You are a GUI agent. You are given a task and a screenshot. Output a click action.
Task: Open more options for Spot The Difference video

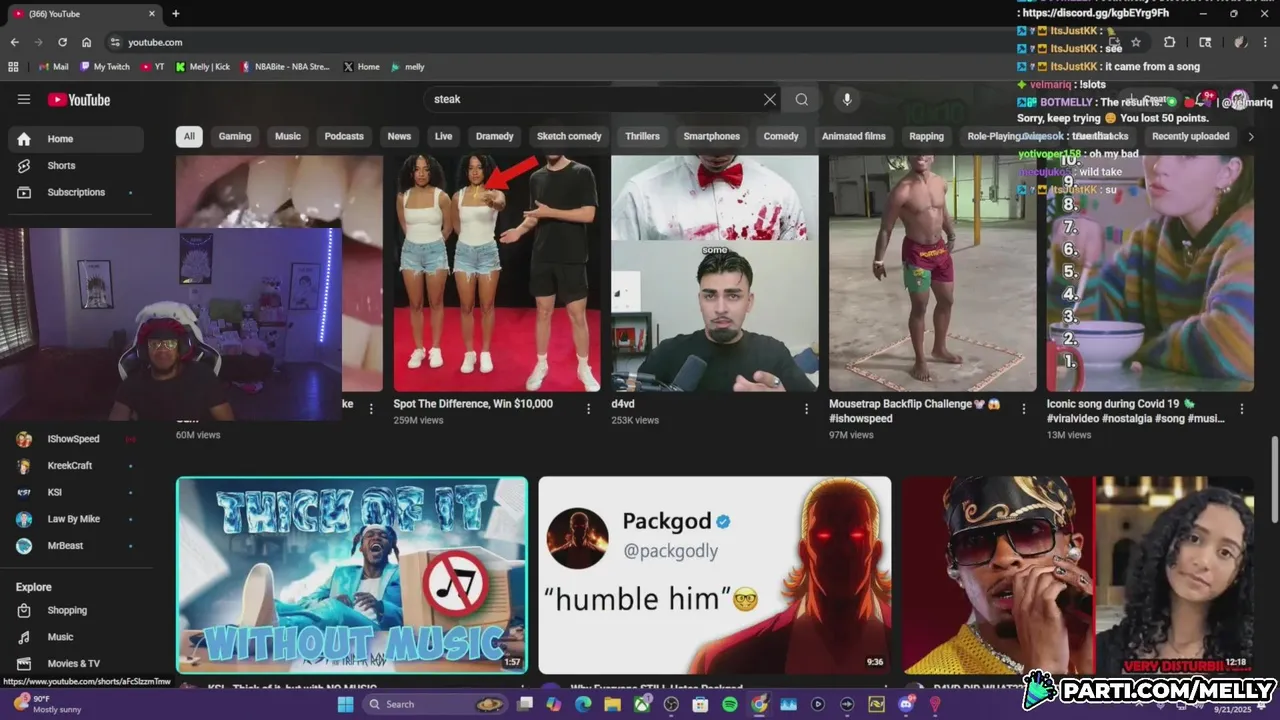click(x=588, y=408)
